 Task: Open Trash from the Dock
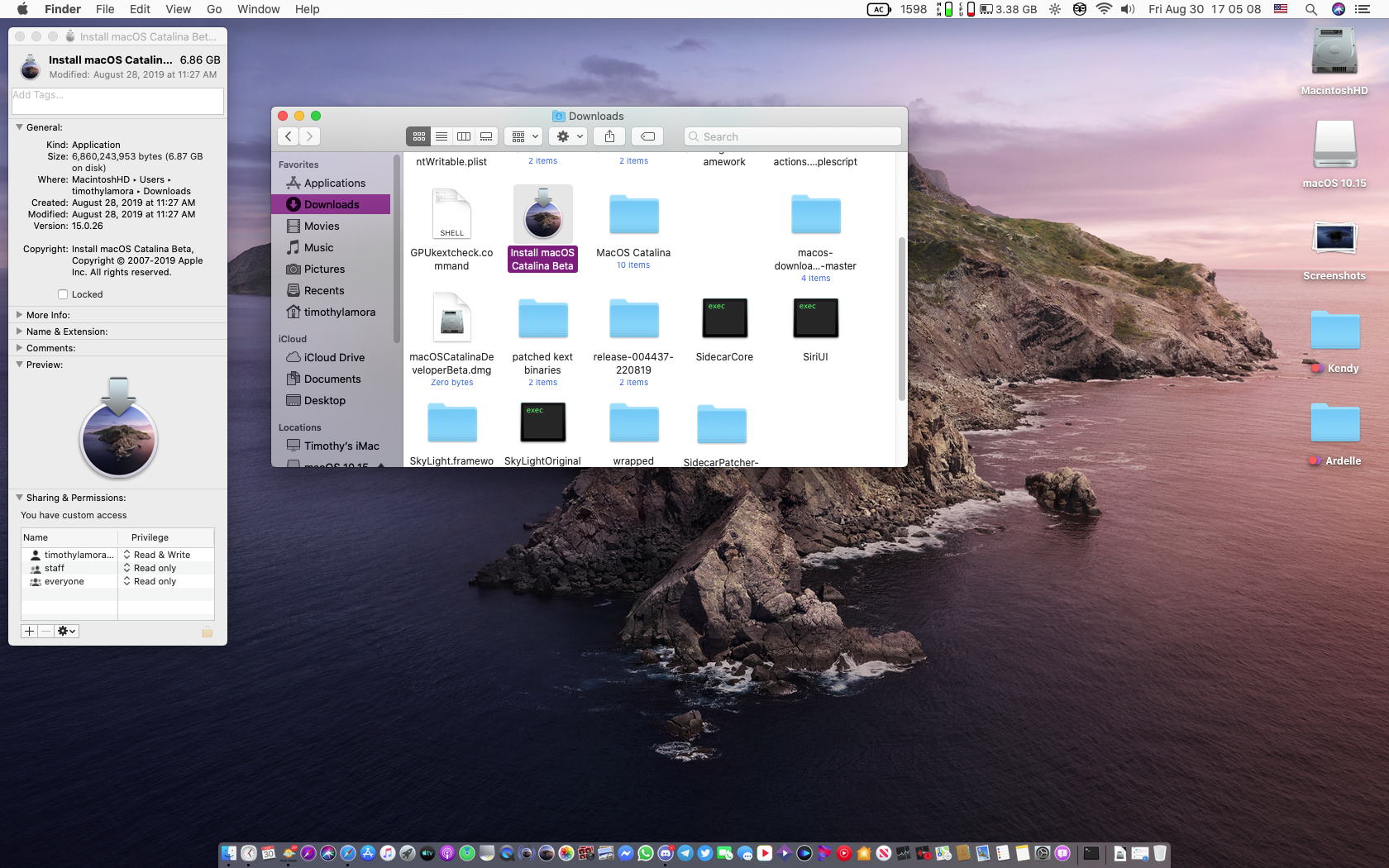point(1160,853)
